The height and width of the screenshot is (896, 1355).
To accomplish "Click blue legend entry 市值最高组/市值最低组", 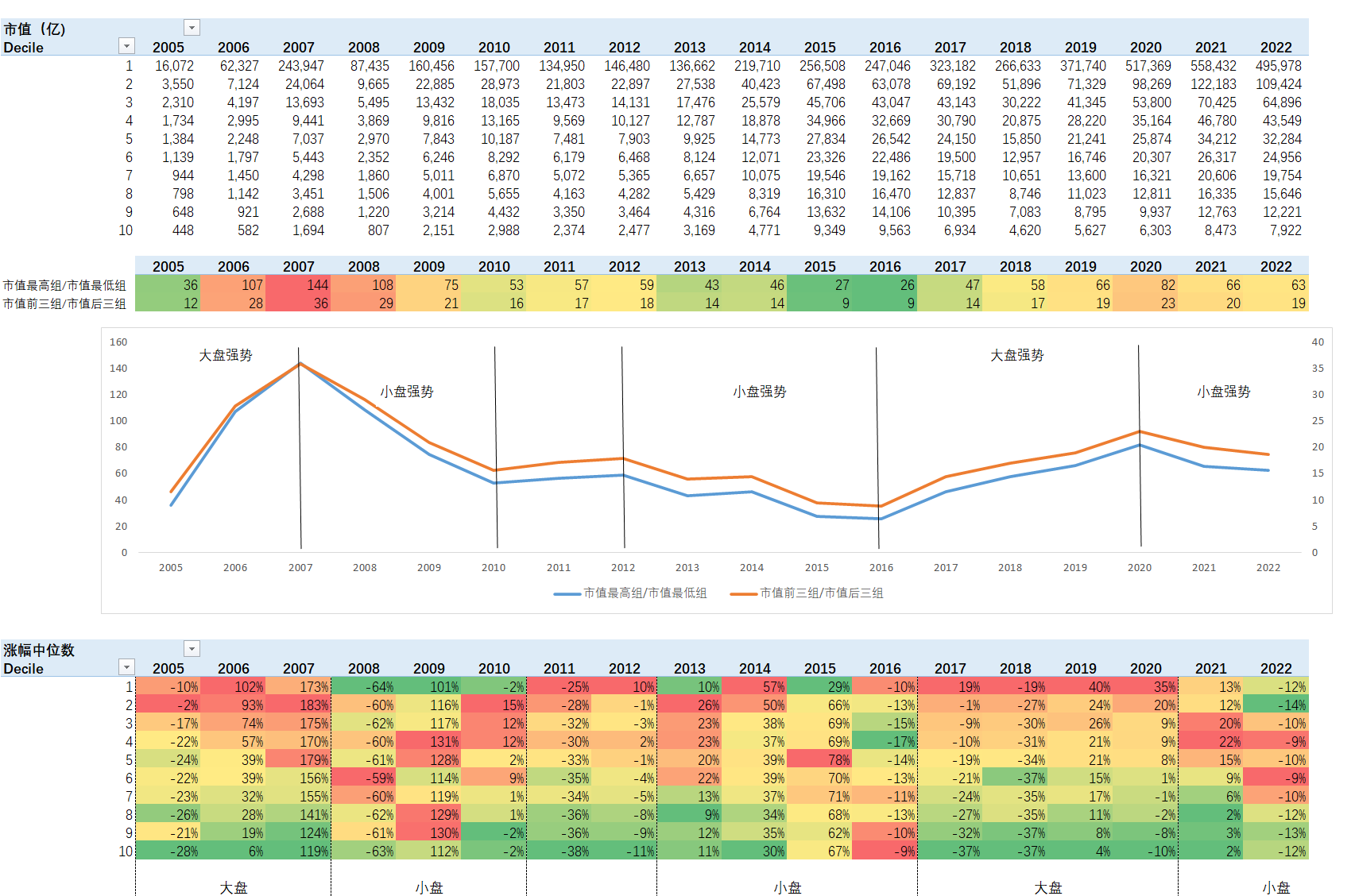I will click(x=630, y=593).
